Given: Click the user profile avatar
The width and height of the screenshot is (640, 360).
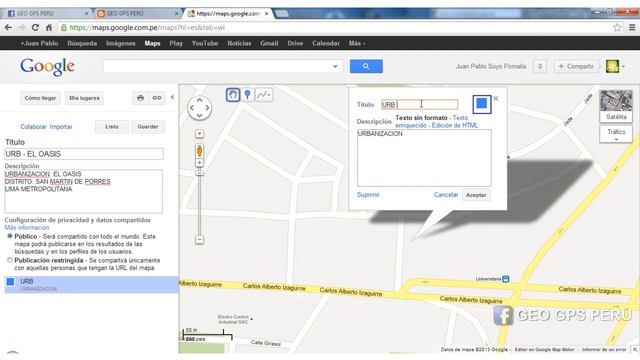Looking at the screenshot, I should click(612, 66).
